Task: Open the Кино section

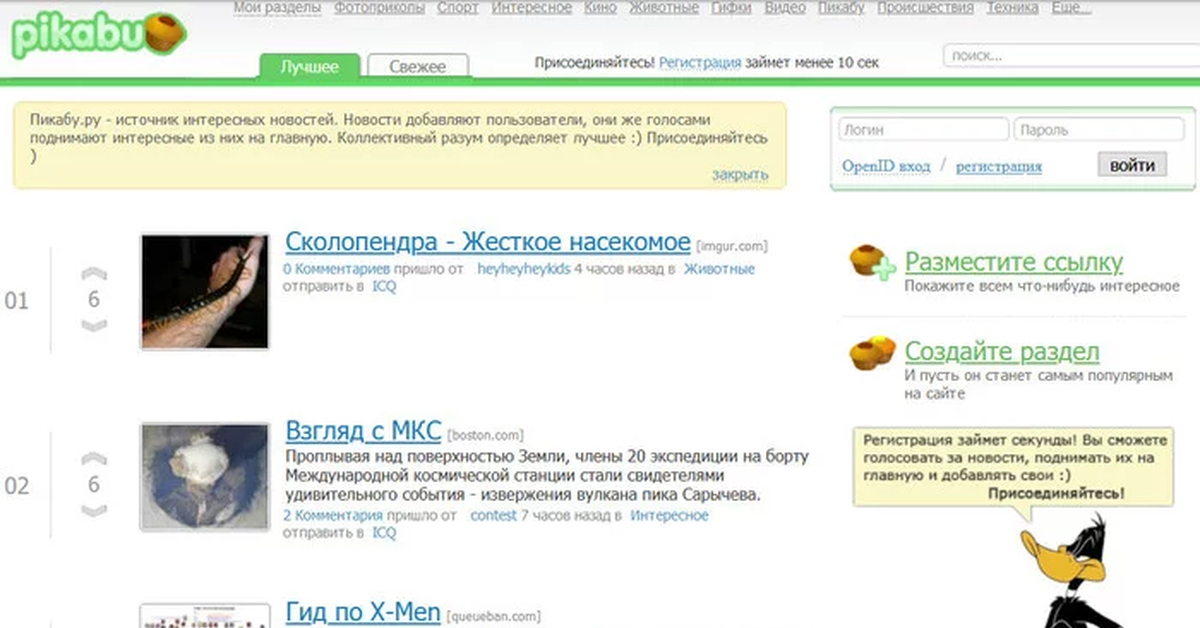Action: [x=599, y=8]
